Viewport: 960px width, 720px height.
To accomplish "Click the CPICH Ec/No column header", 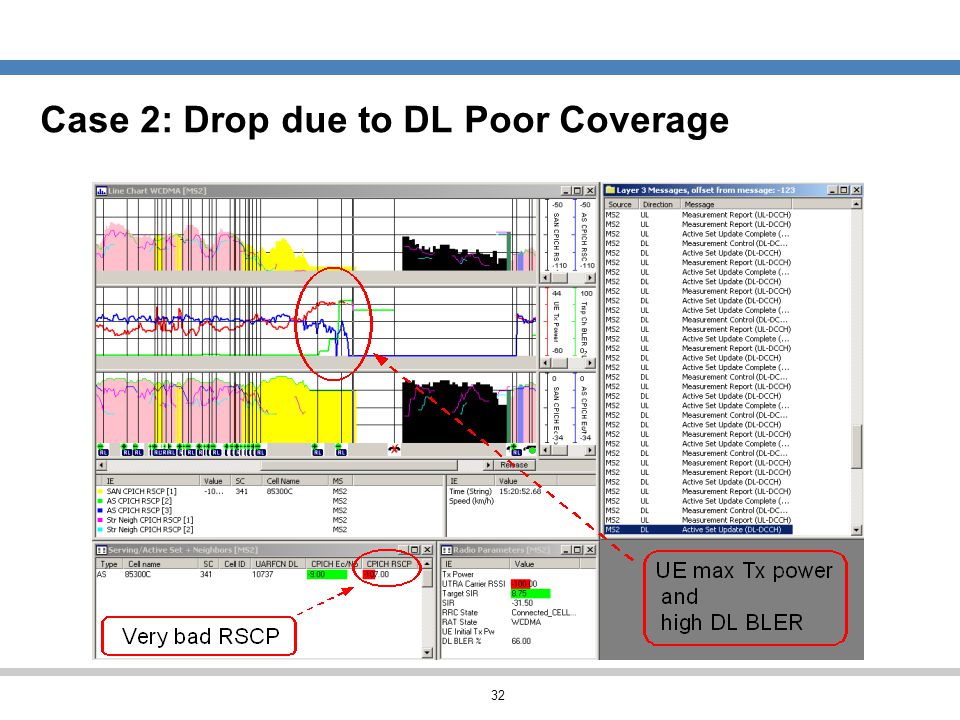I will (x=332, y=564).
